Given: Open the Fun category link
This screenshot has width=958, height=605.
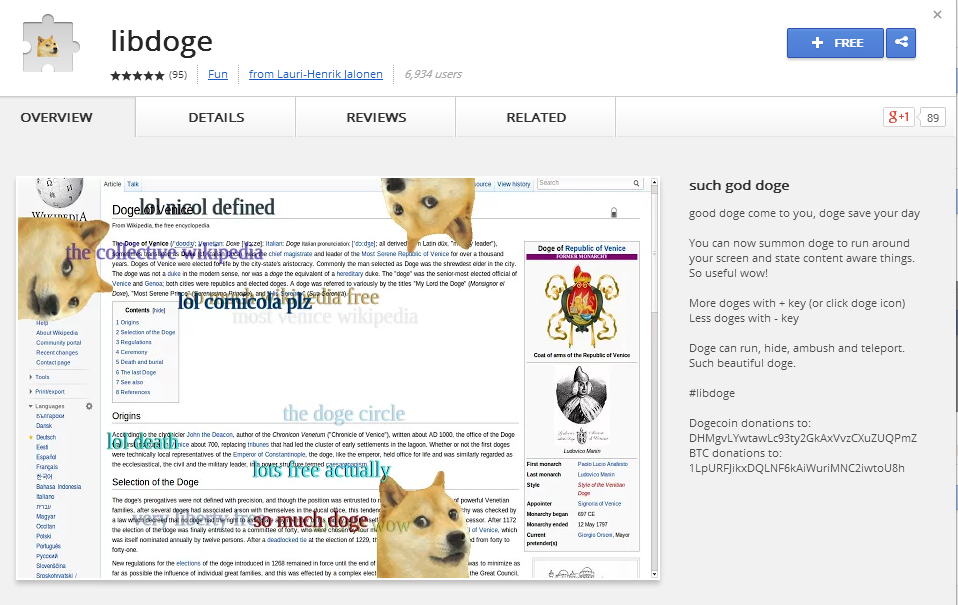Looking at the screenshot, I should click(218, 74).
